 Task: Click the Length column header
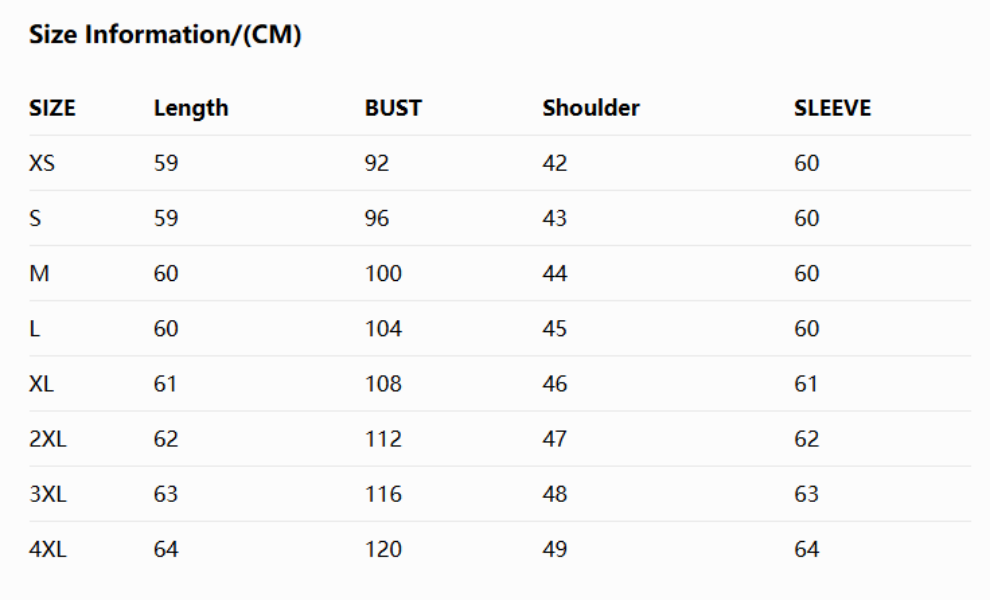pos(191,108)
